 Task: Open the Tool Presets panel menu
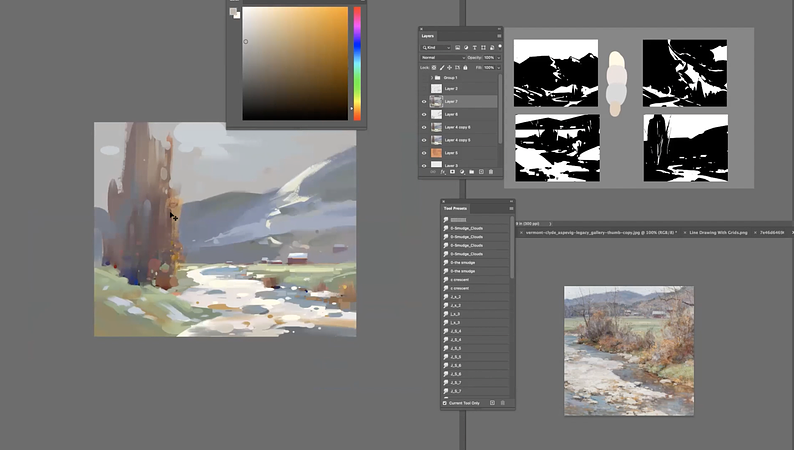[511, 209]
